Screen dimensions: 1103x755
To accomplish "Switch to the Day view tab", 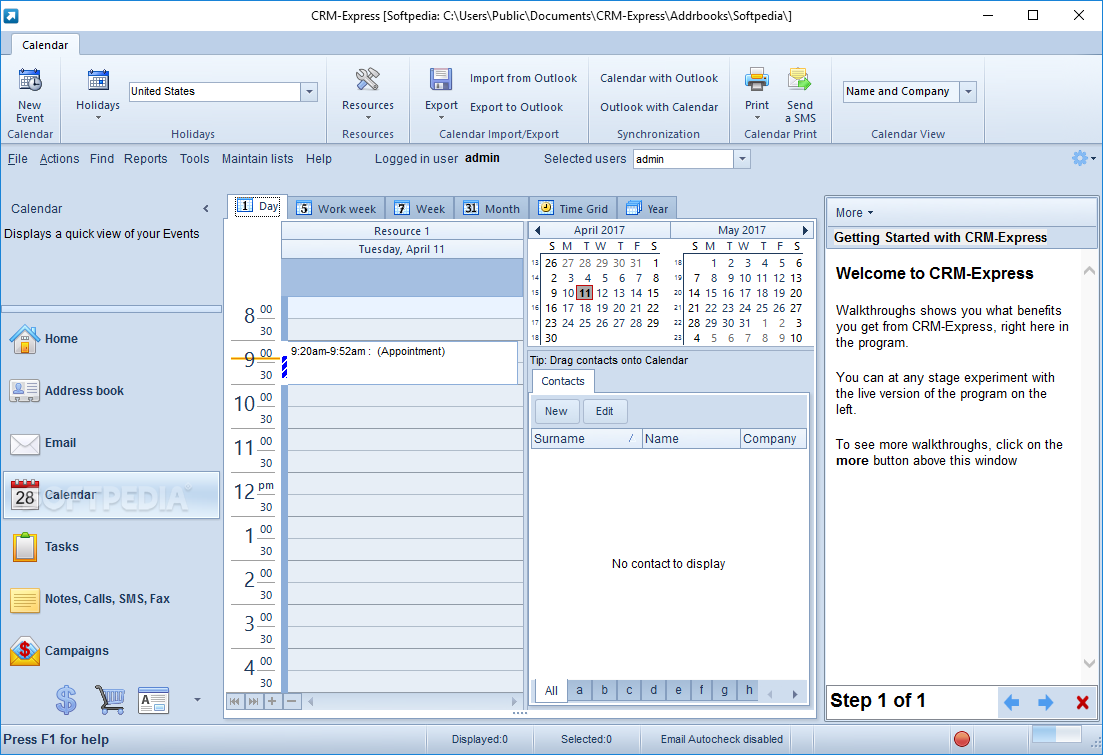I will click(257, 206).
